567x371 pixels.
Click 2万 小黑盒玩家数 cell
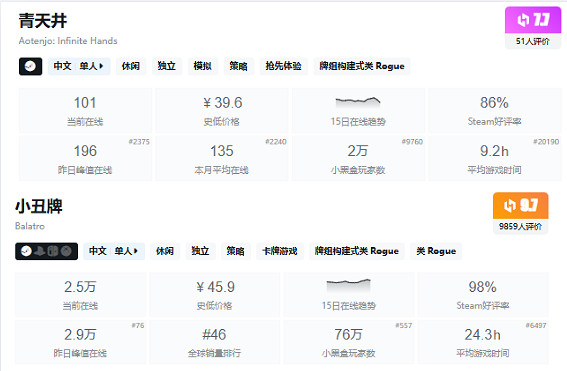(x=358, y=158)
